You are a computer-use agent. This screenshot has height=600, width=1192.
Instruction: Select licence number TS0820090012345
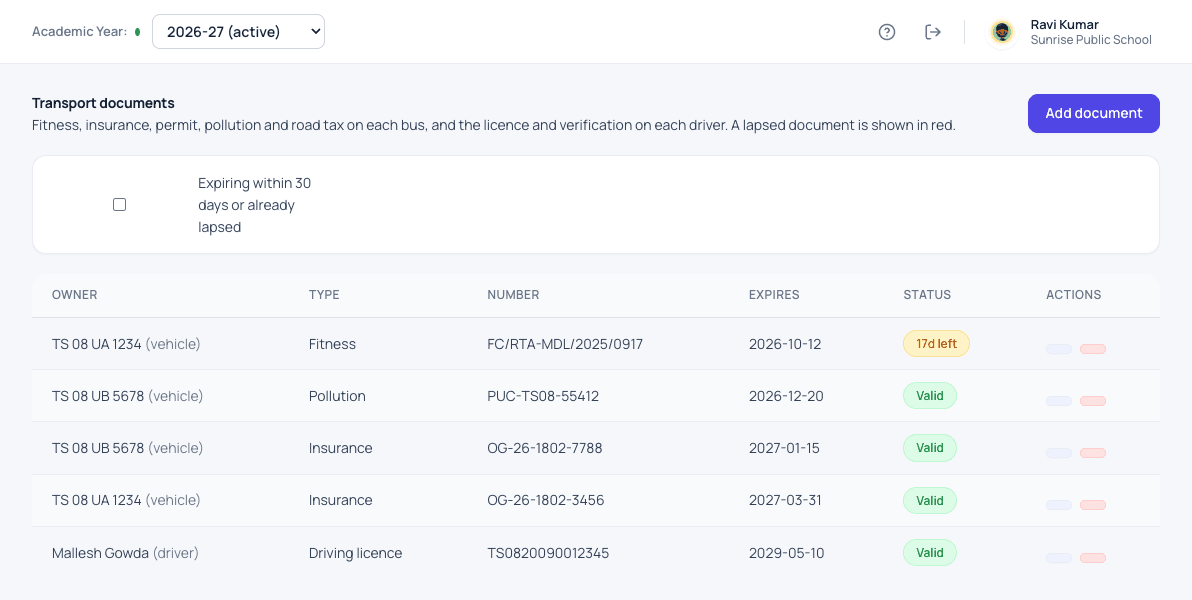coord(548,553)
